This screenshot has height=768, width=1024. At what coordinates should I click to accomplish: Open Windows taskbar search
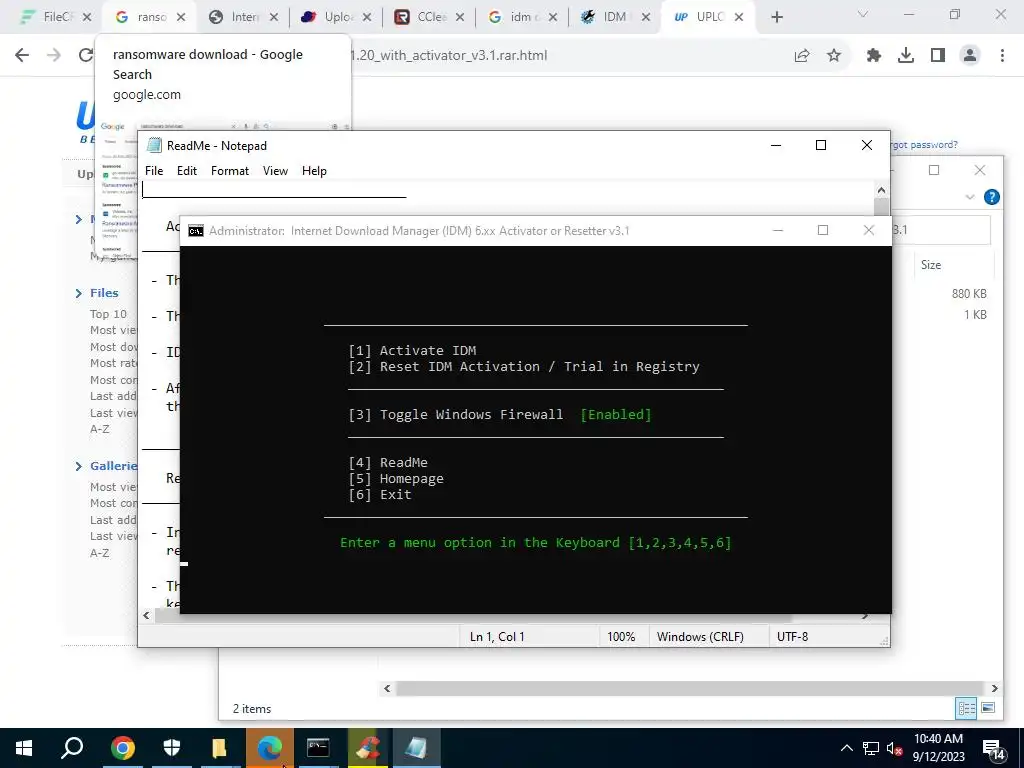click(x=72, y=748)
